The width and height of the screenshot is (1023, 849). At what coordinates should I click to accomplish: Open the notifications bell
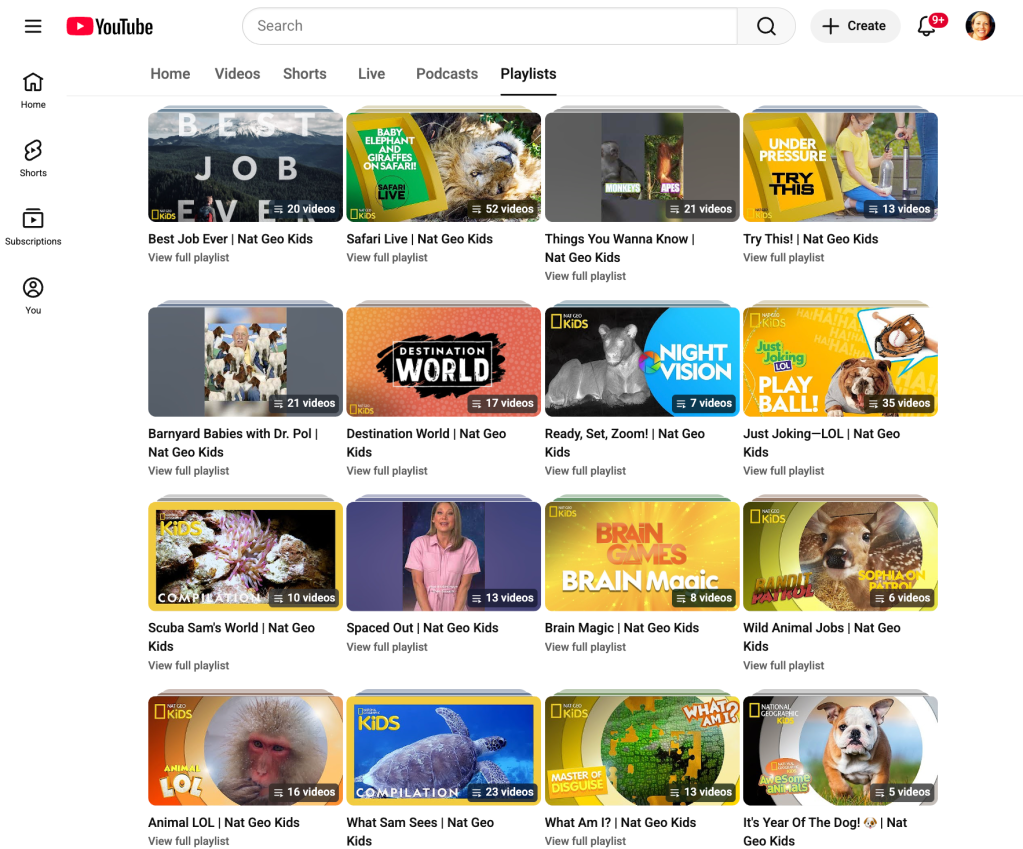tap(927, 26)
